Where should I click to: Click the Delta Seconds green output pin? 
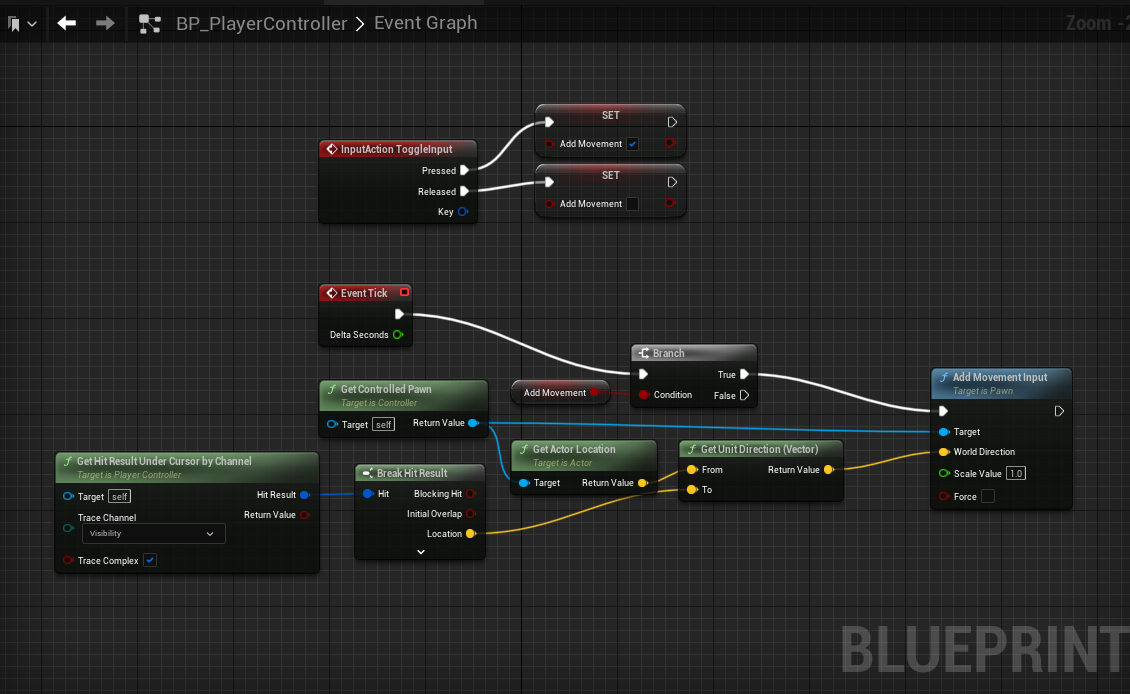[x=398, y=335]
